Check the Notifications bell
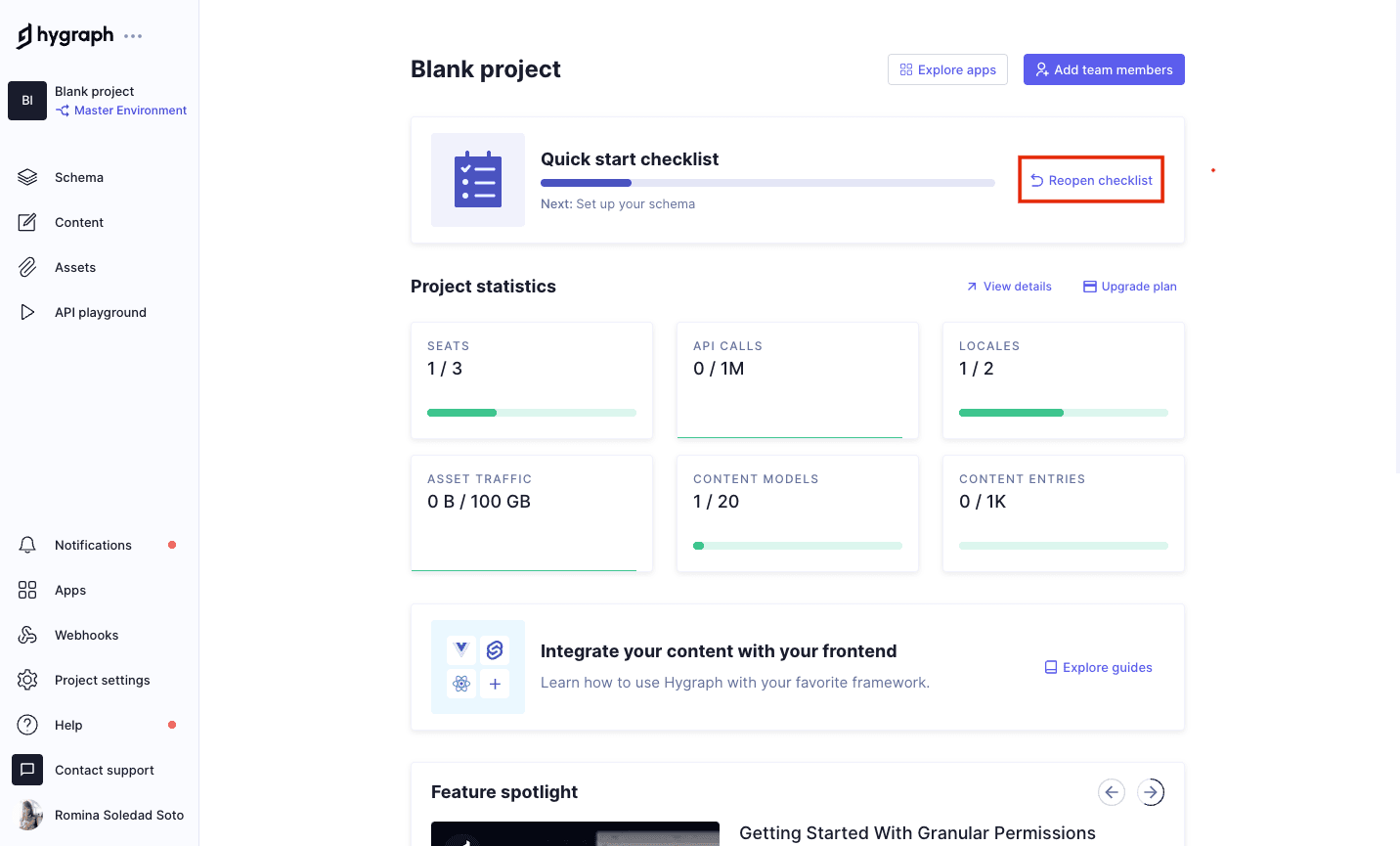 click(x=93, y=545)
